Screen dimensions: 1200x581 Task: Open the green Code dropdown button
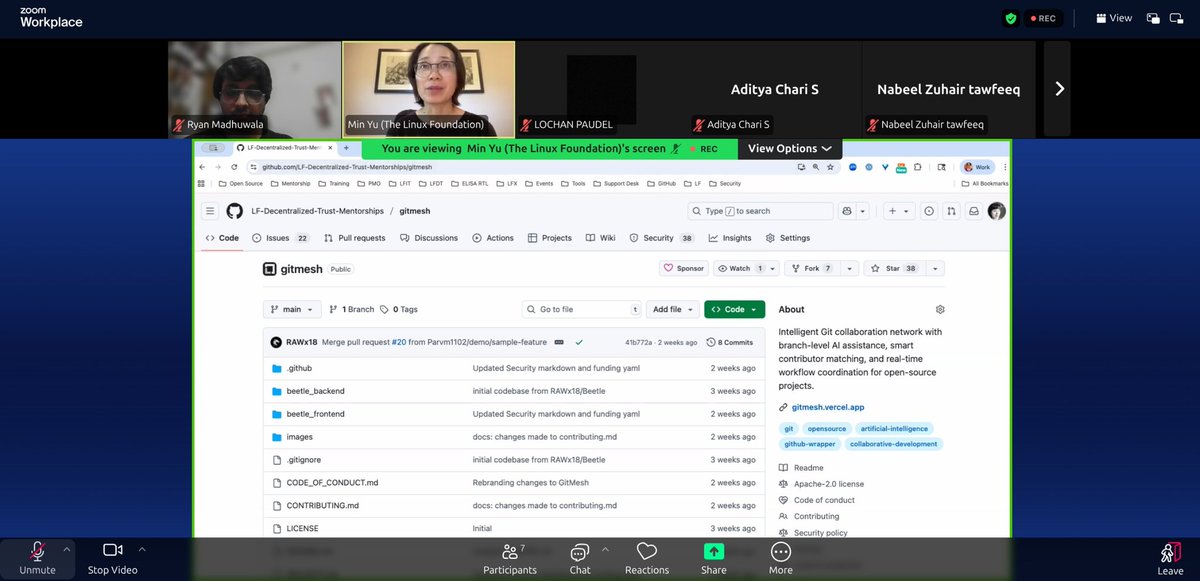734,309
